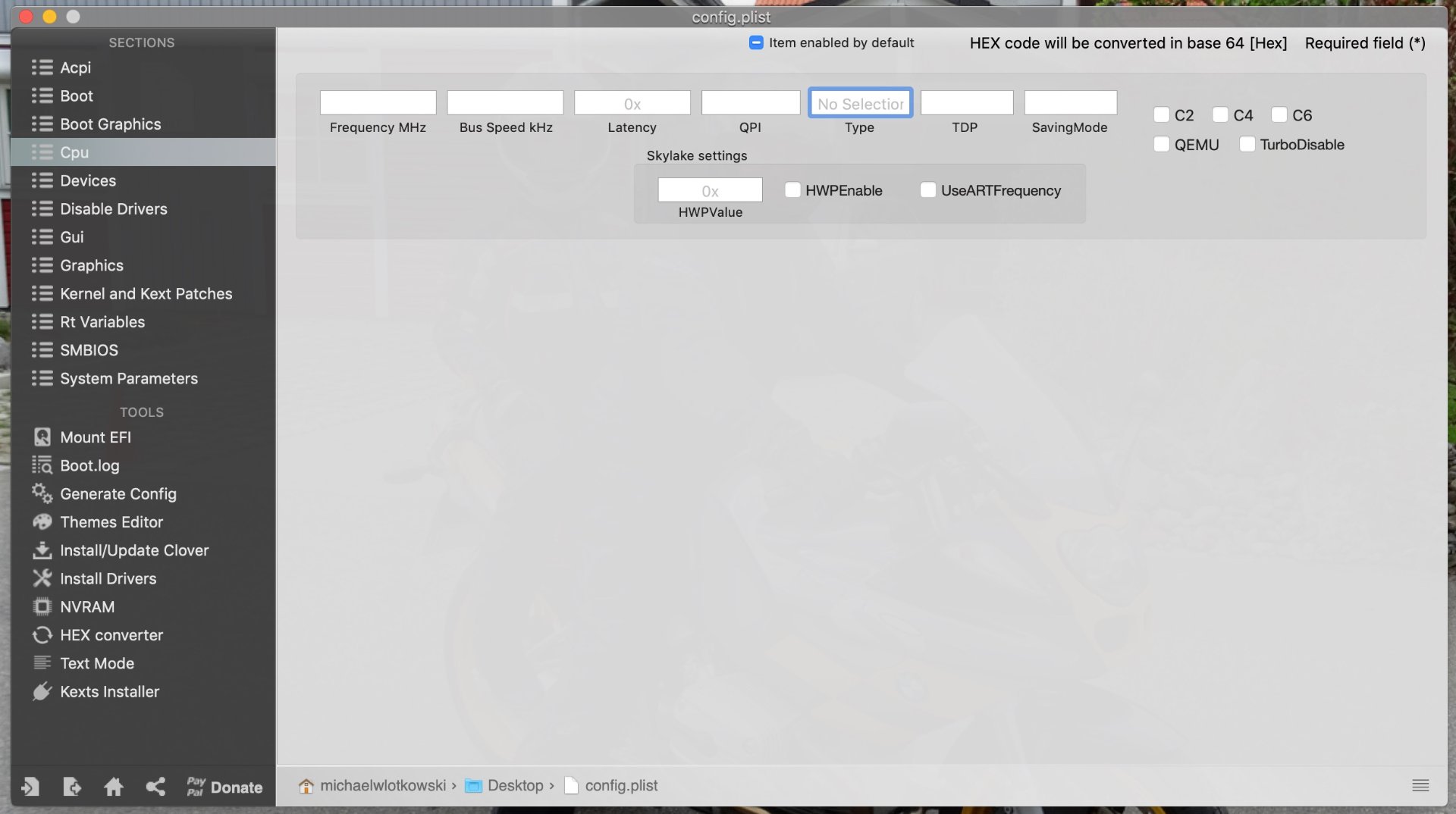Click the import configuration icon
The image size is (1456, 814).
click(x=30, y=787)
